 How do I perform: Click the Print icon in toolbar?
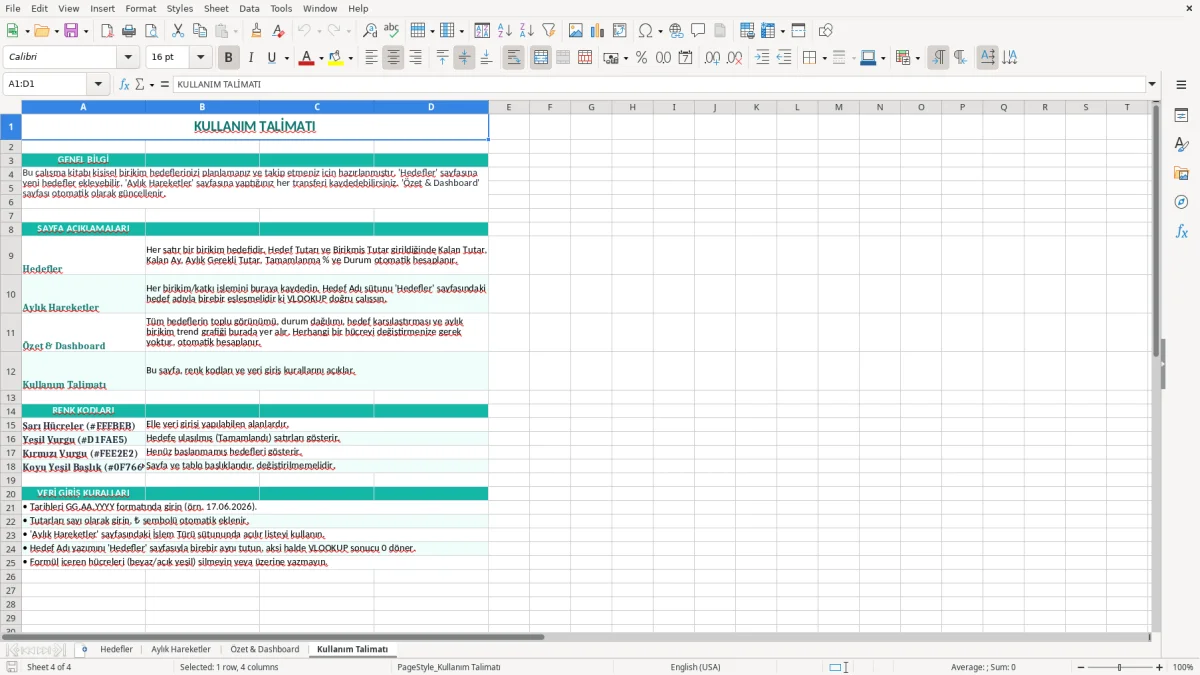(129, 31)
